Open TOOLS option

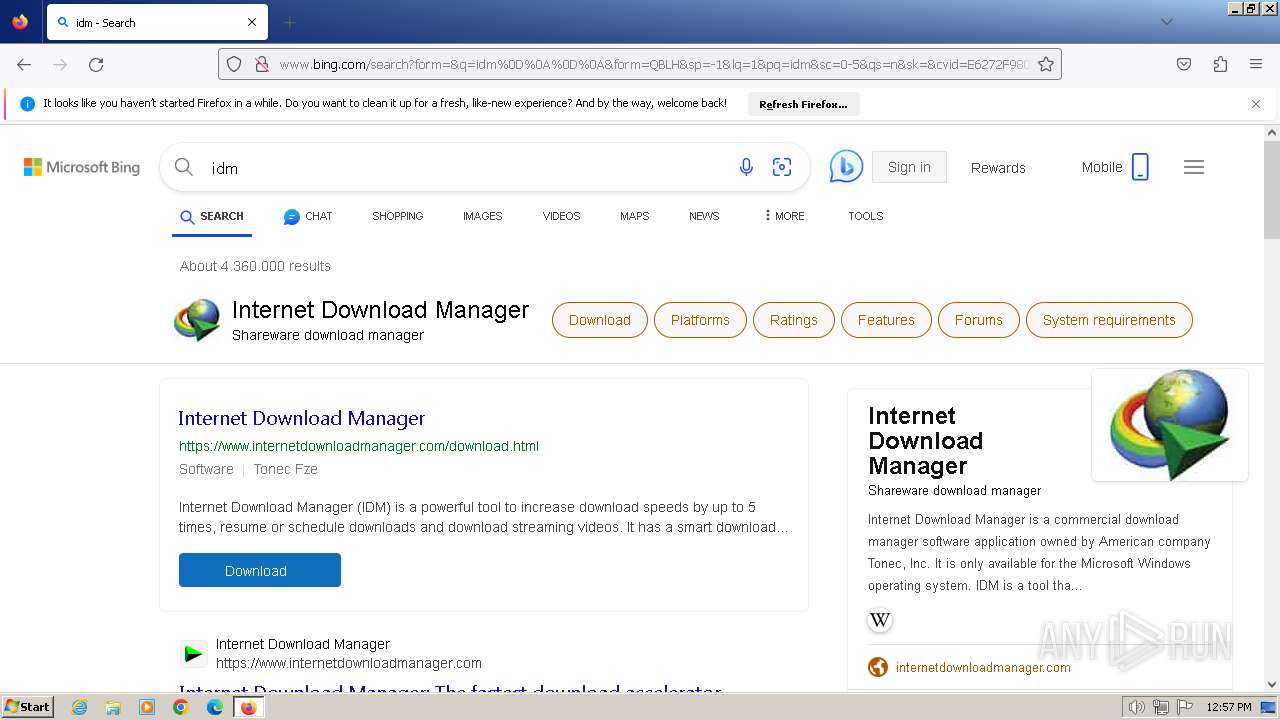pyautogui.click(x=866, y=216)
